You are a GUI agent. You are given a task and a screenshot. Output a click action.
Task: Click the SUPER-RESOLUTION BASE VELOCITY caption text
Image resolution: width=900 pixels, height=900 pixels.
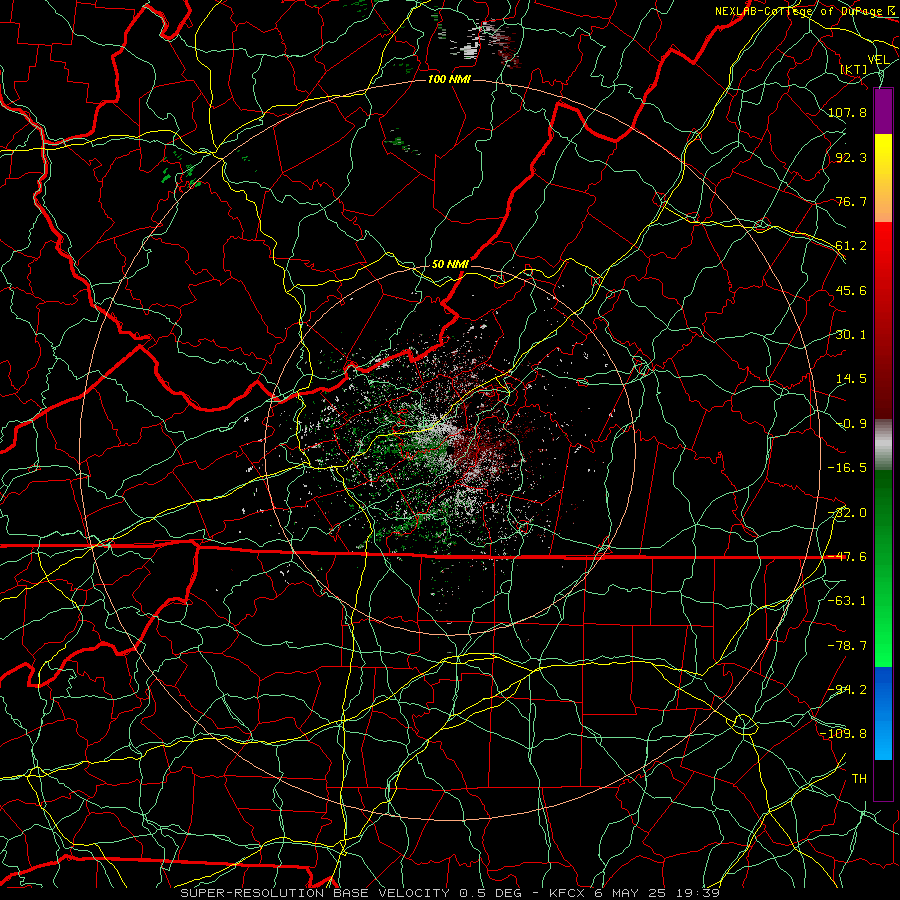click(315, 893)
